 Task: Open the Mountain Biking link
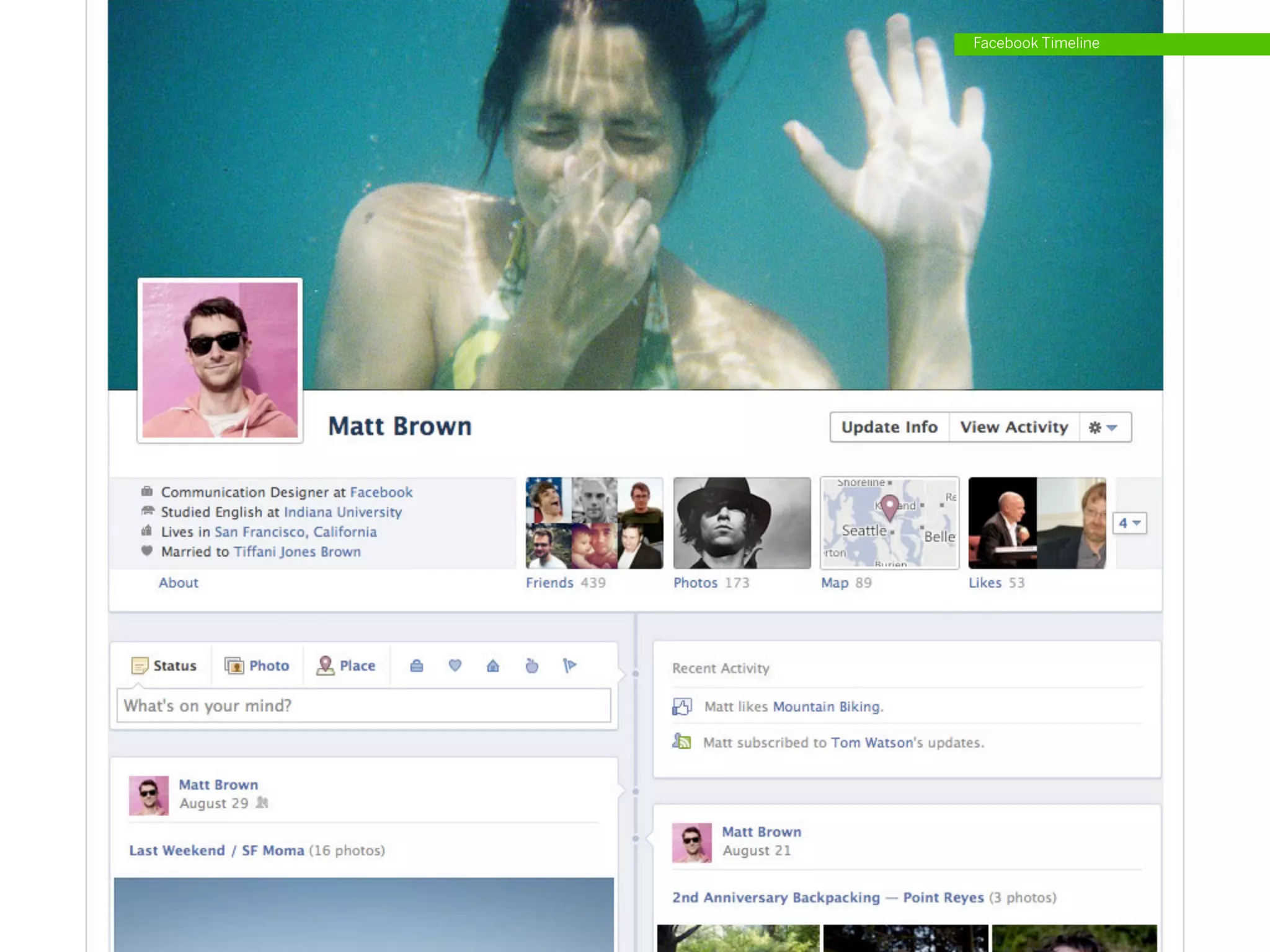click(x=827, y=707)
